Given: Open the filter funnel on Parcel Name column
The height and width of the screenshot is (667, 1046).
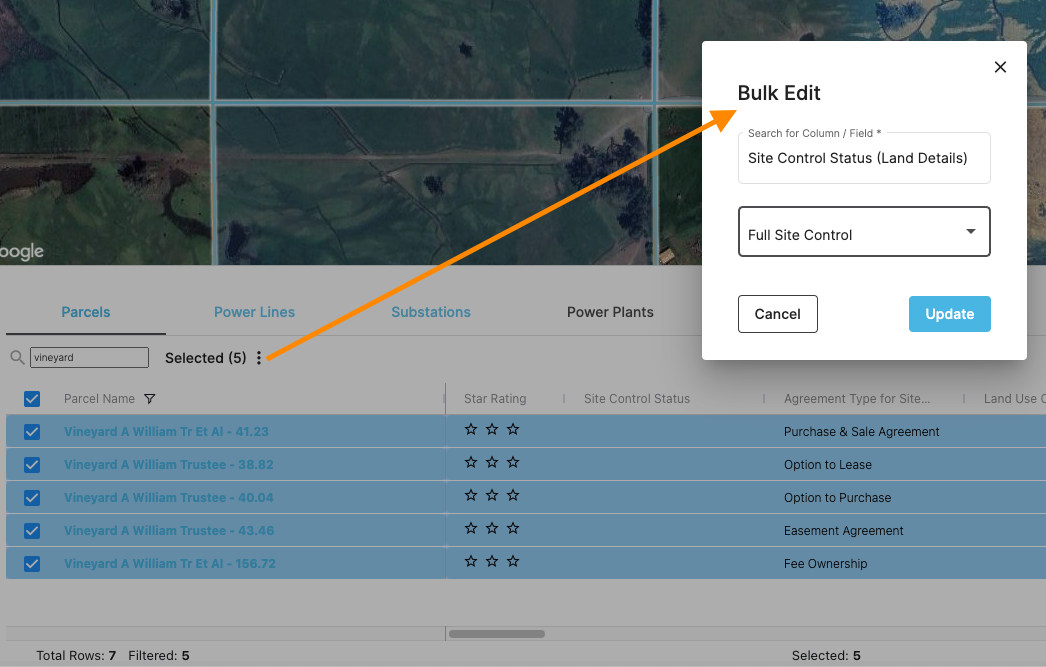Looking at the screenshot, I should [x=150, y=398].
